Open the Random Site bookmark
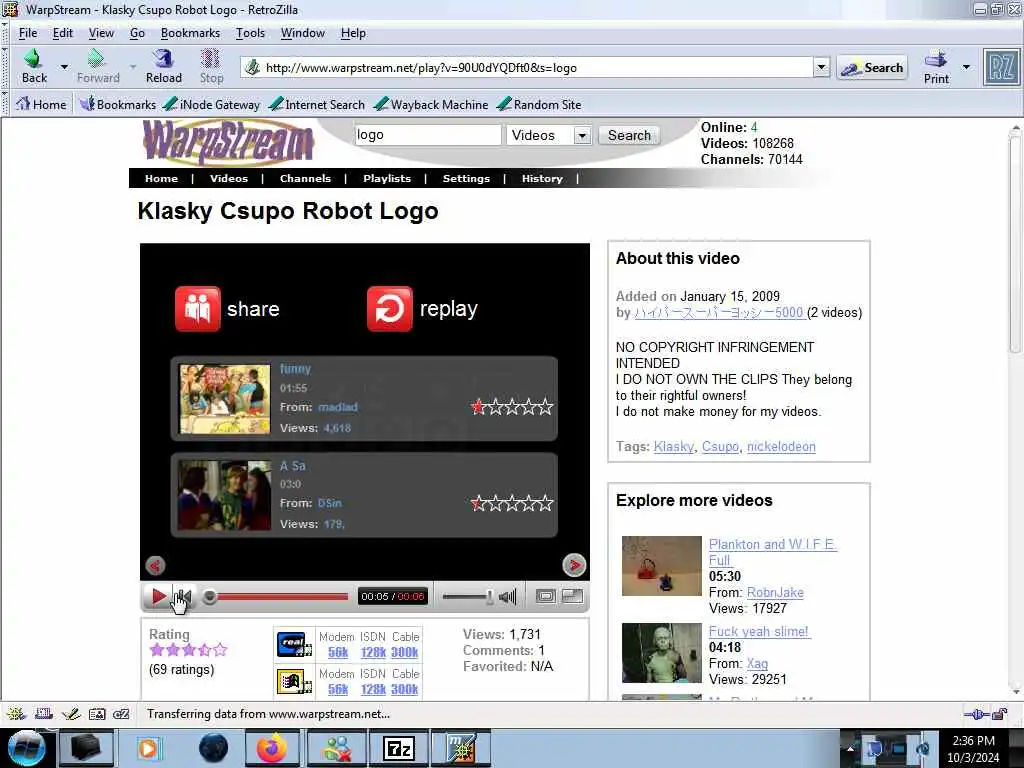1024x768 pixels. pos(539,104)
